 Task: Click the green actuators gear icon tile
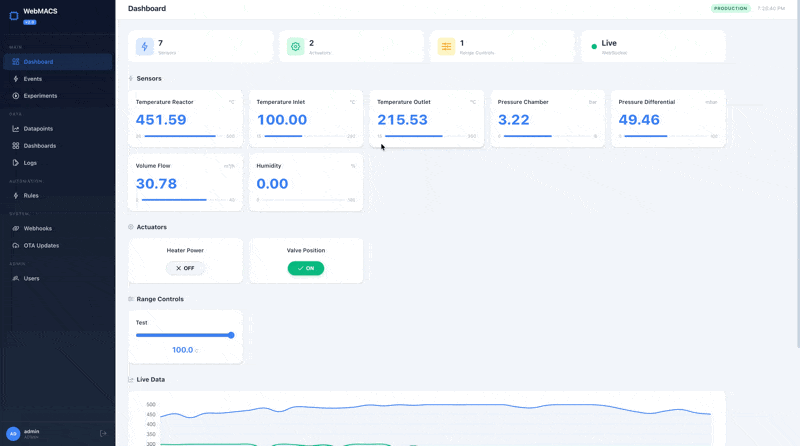(x=295, y=46)
